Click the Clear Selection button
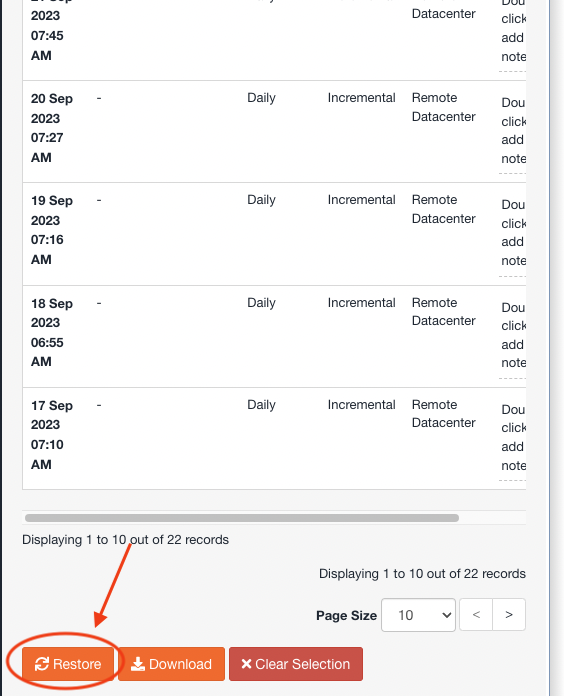 (x=296, y=664)
